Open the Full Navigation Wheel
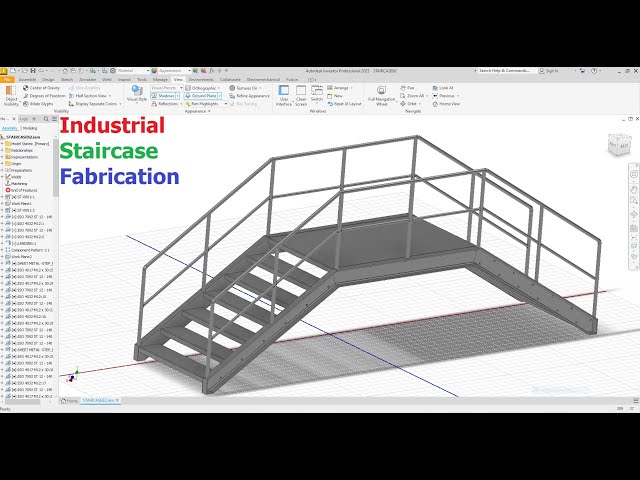The image size is (640, 480). click(x=381, y=96)
